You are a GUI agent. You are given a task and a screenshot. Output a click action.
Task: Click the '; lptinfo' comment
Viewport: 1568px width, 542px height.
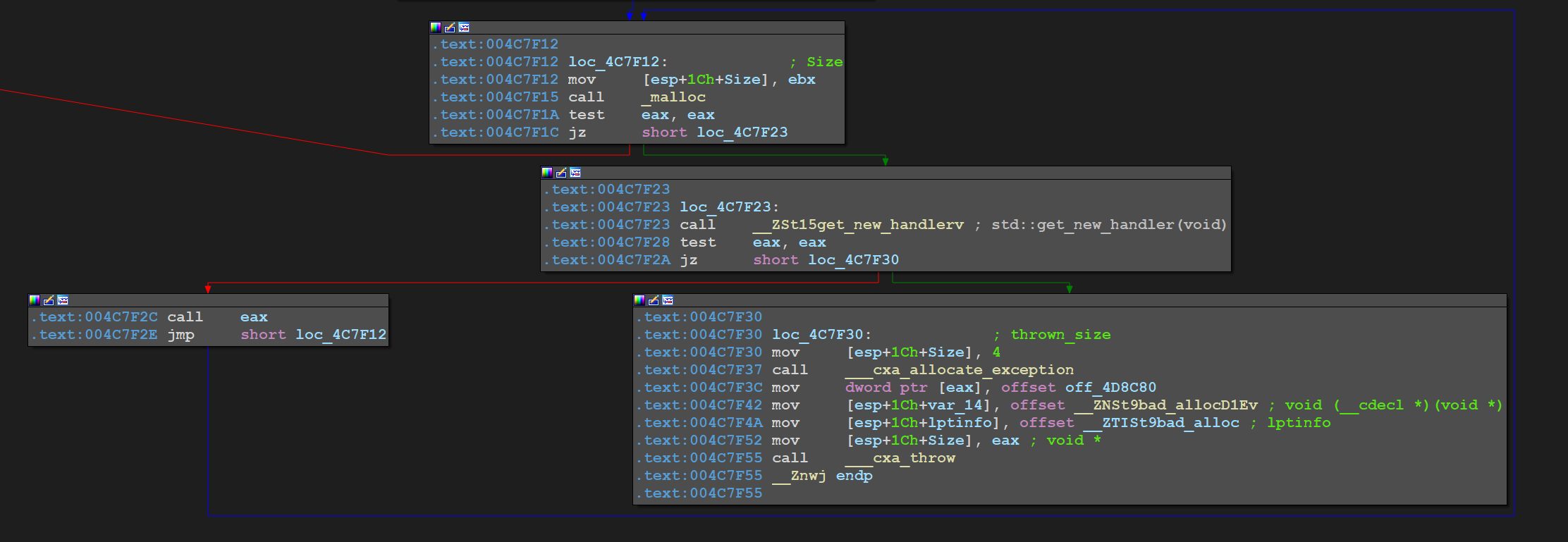tap(1290, 423)
